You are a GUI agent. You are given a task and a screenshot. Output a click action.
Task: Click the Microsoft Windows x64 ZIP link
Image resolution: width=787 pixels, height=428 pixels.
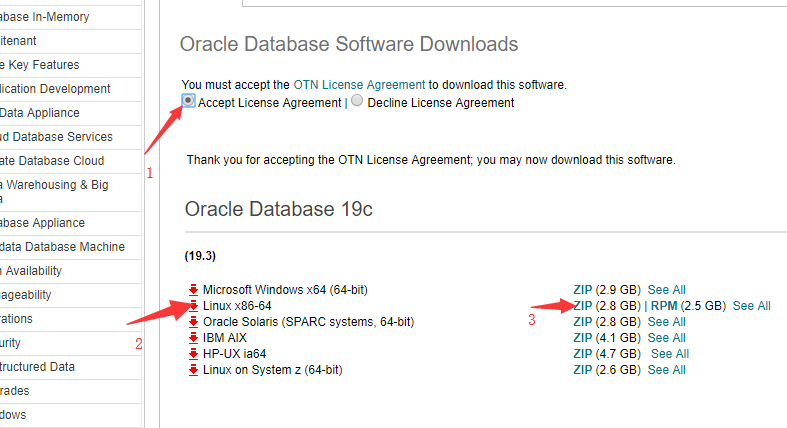coord(583,290)
